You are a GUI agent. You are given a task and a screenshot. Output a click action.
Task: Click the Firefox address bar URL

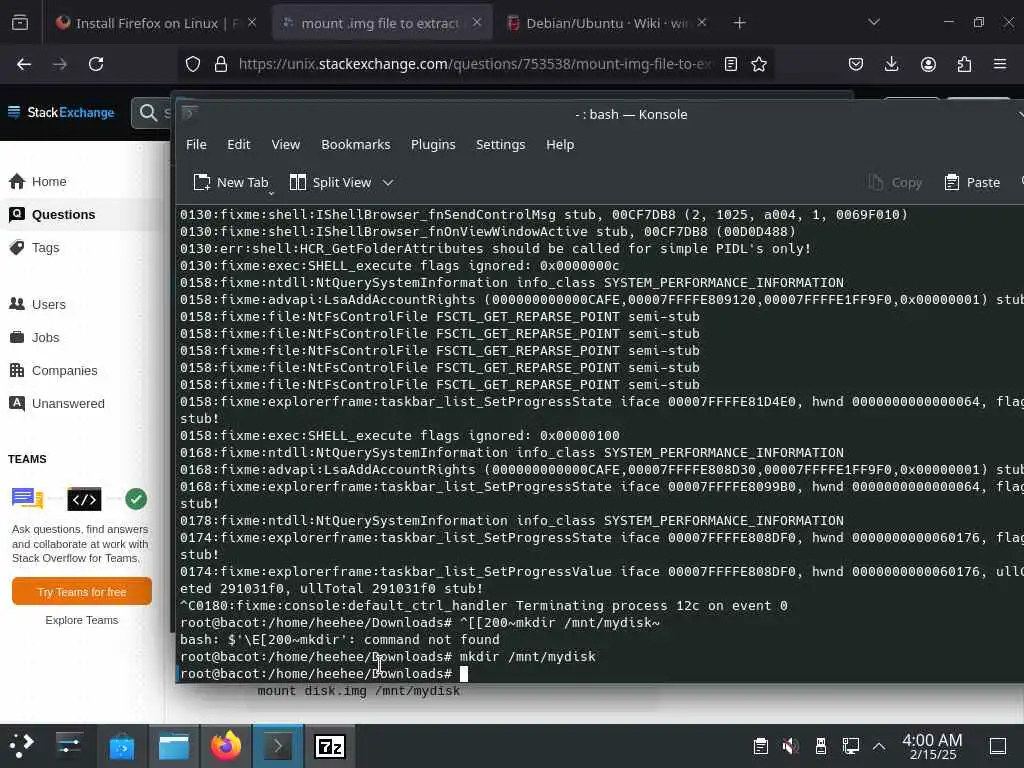tap(475, 64)
